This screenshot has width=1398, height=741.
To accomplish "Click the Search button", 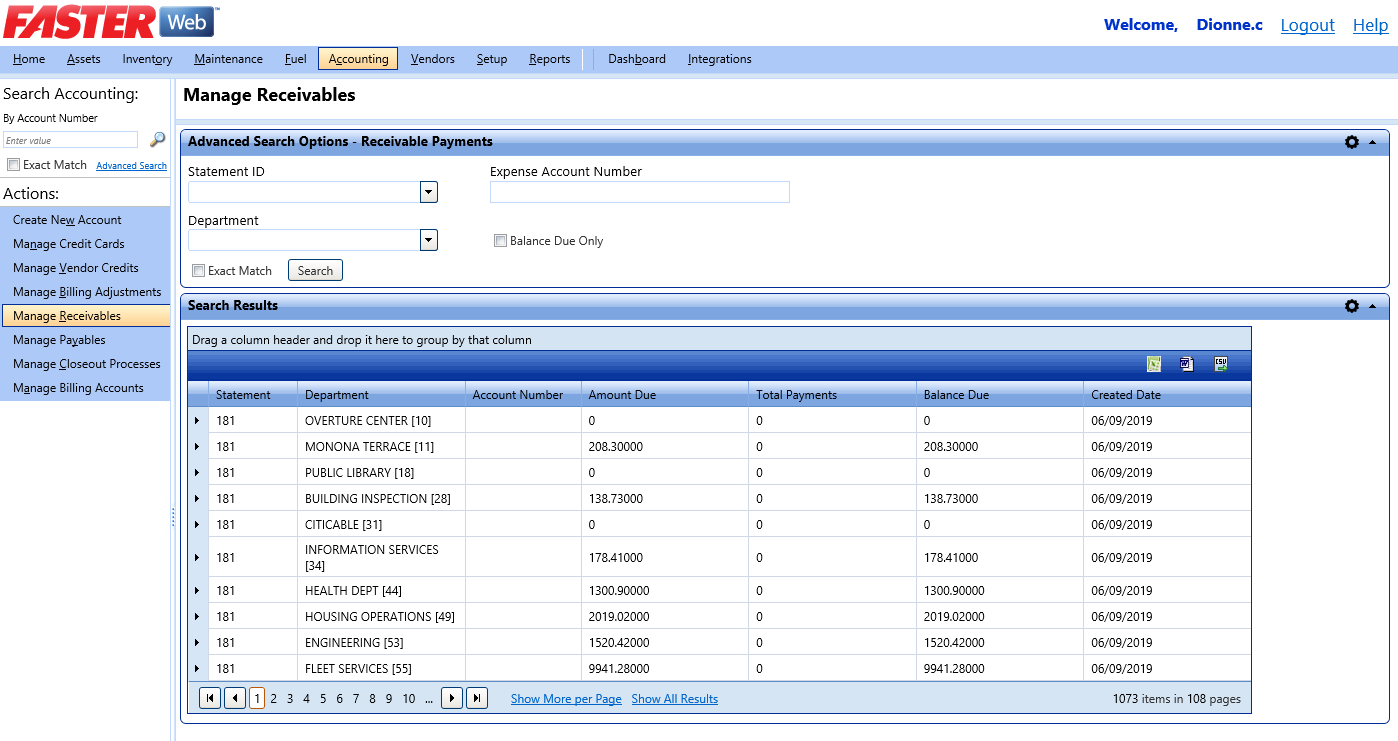I will 315,271.
